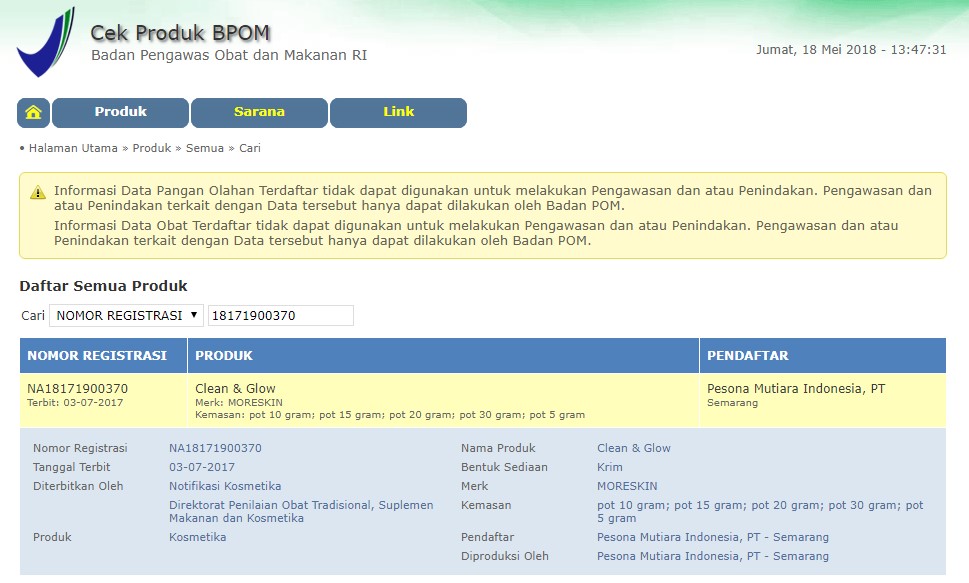Click the Krim value for Bentuk Sediaan

point(609,467)
